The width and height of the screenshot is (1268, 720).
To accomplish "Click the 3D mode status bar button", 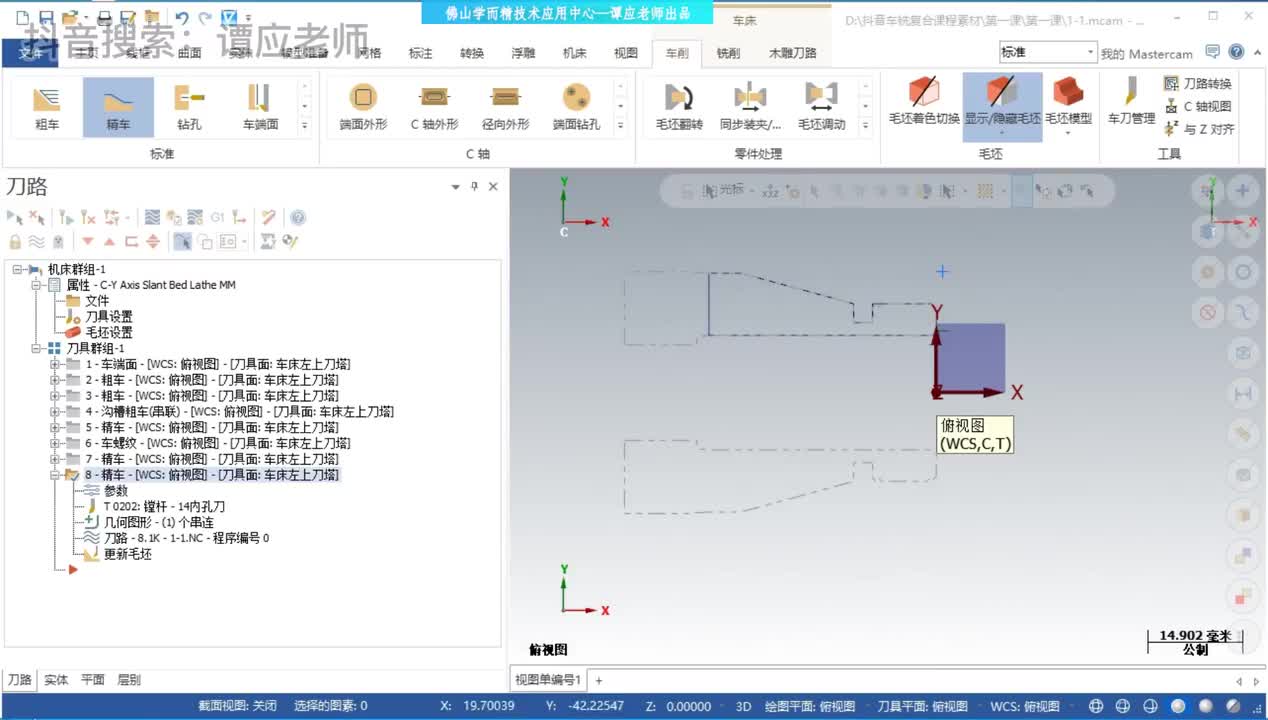I will point(743,706).
